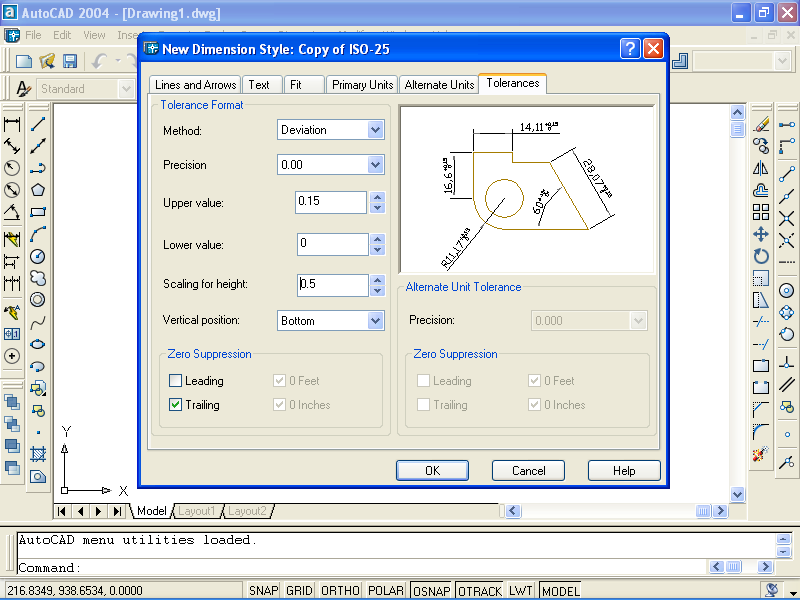Toggle LWT lineweight display in status bar
Image resolution: width=800 pixels, height=600 pixels.
[x=520, y=591]
